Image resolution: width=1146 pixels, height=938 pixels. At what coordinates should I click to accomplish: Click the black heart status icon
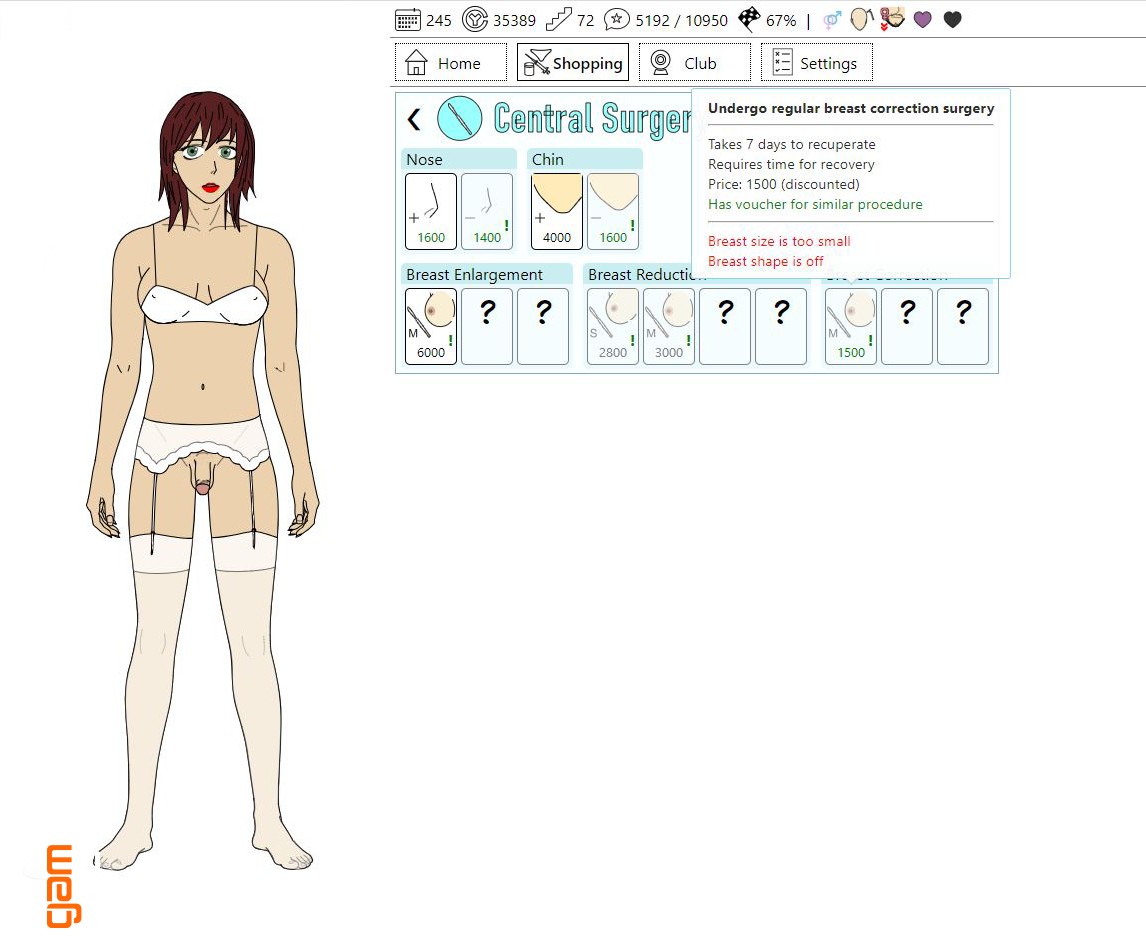[952, 20]
